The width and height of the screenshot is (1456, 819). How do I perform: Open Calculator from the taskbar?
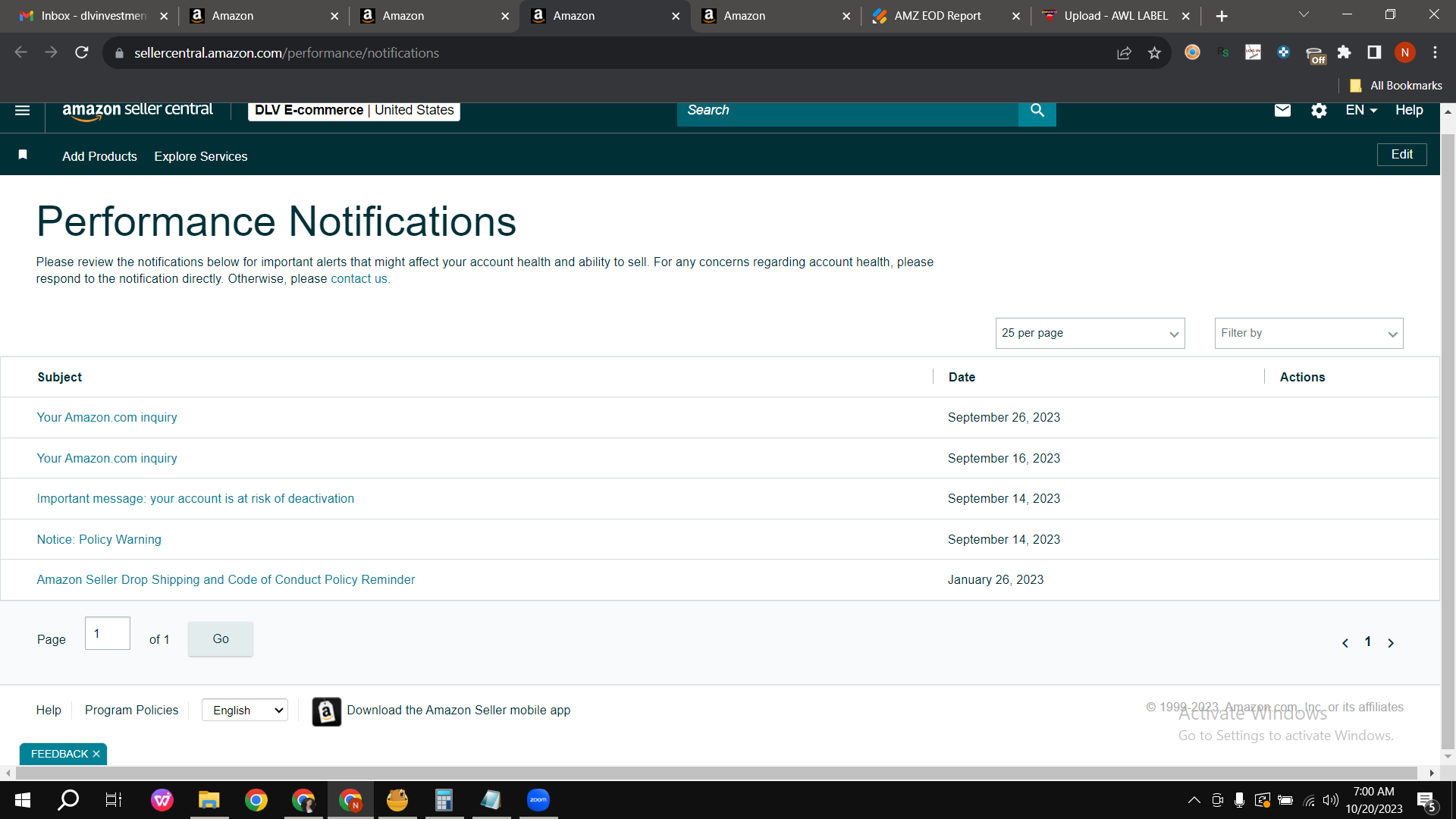(444, 799)
